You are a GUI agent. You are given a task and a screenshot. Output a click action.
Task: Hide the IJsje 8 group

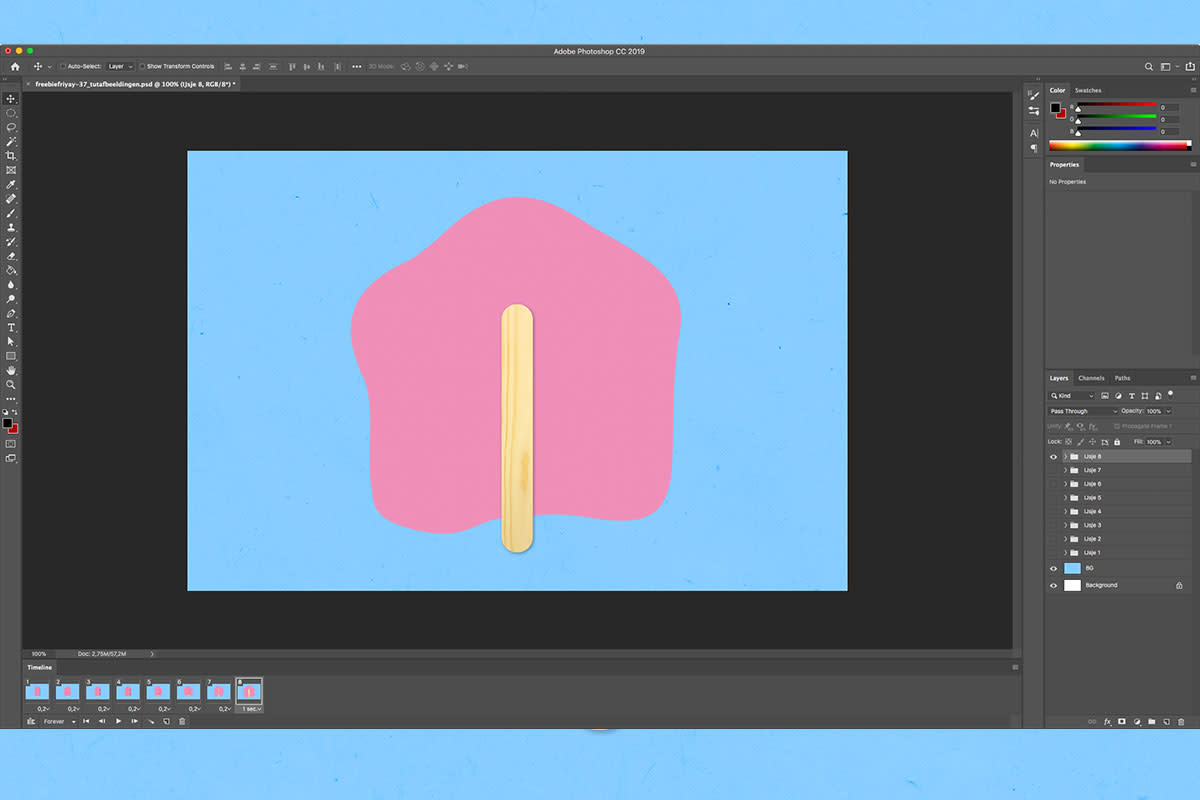pyautogui.click(x=1053, y=456)
